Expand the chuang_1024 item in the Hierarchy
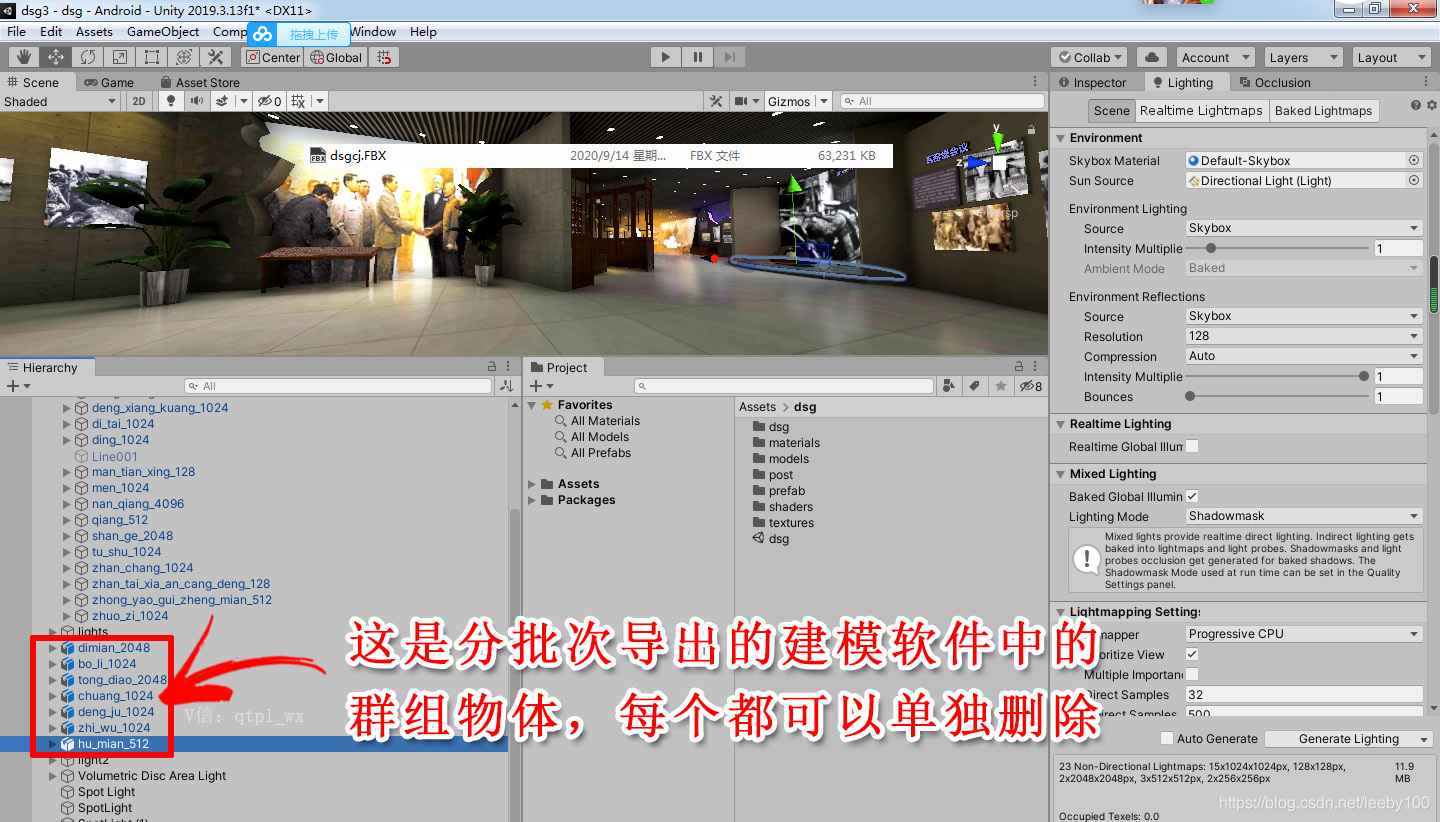1440x822 pixels. pos(54,695)
